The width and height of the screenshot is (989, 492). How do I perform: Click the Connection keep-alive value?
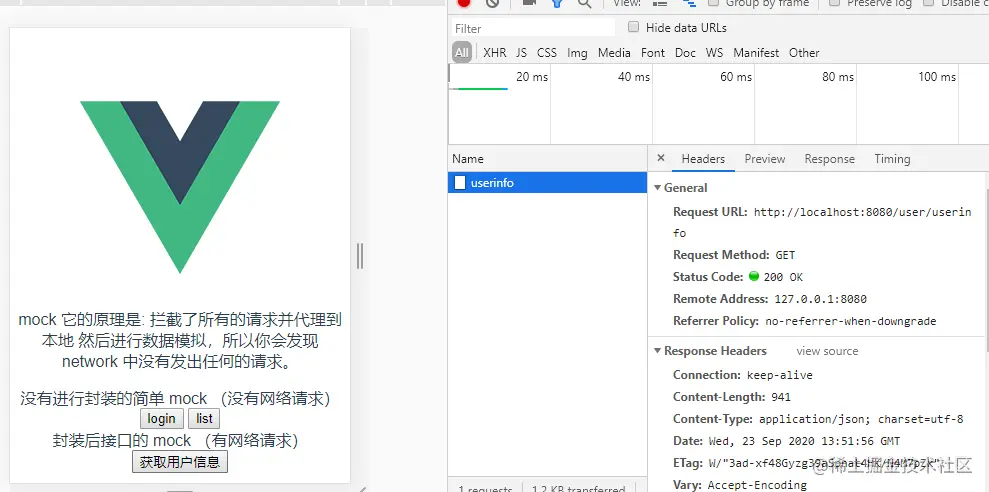(x=780, y=375)
